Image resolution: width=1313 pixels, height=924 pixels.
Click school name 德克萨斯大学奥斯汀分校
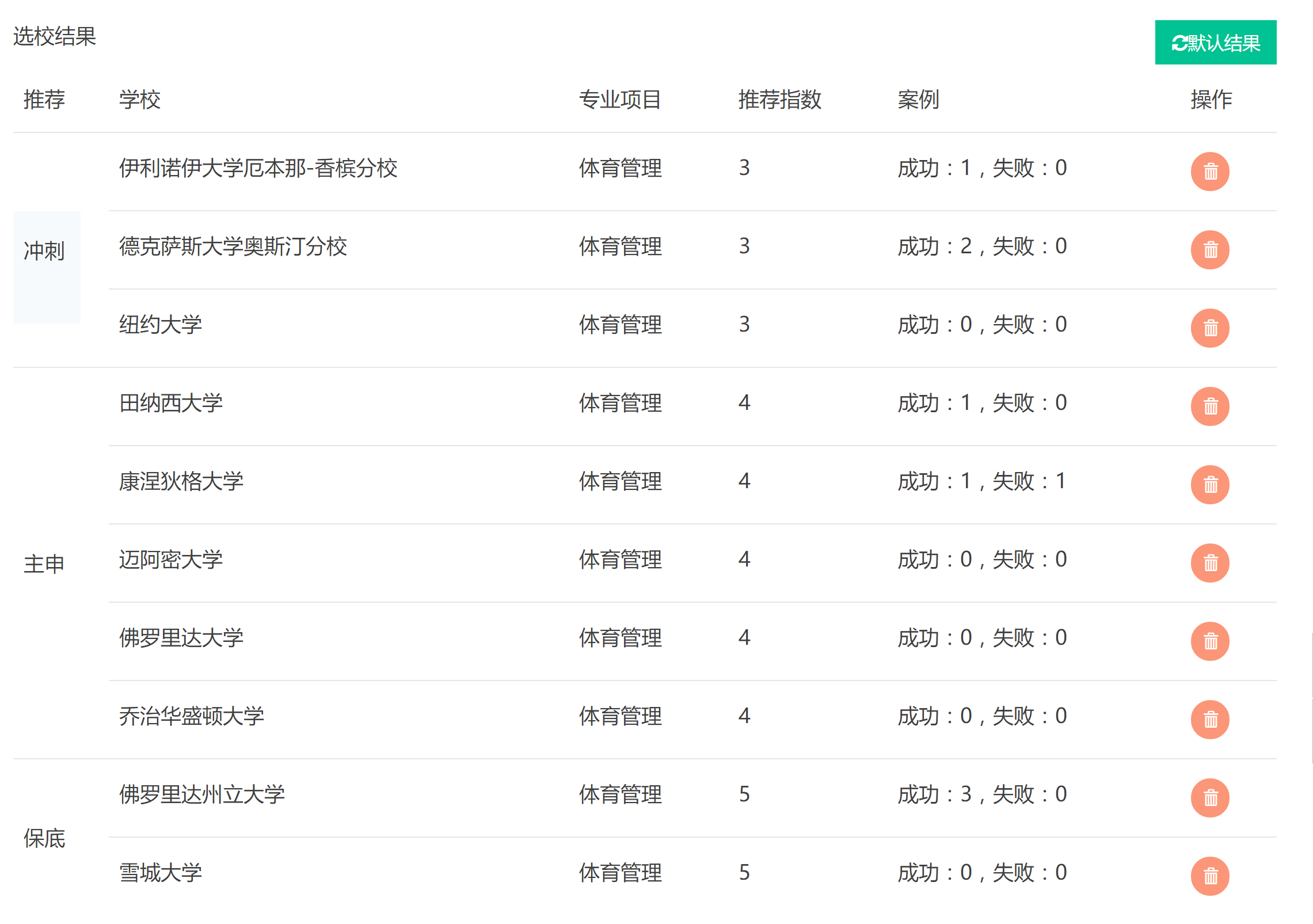[x=233, y=246]
